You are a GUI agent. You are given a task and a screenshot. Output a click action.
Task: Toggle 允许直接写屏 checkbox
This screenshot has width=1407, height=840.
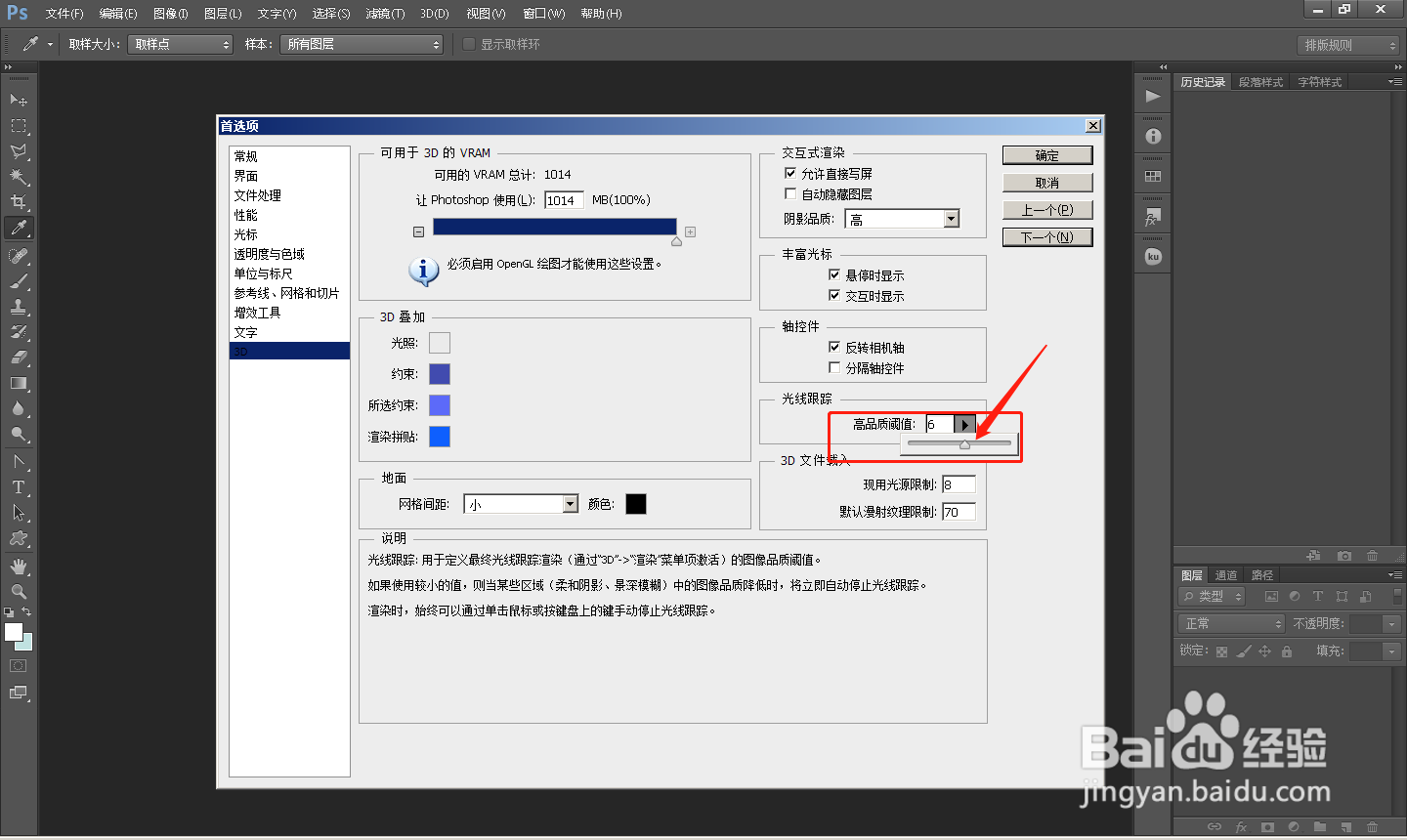click(x=790, y=173)
